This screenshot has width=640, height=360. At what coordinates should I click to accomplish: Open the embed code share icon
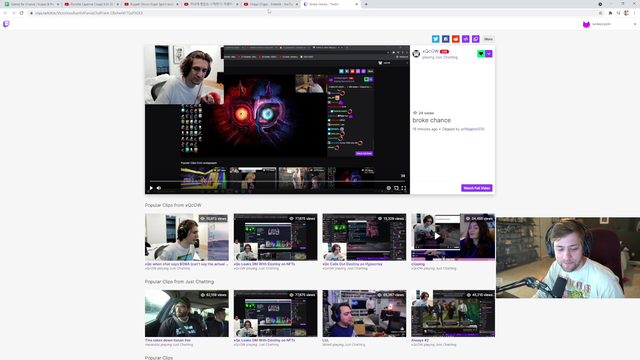466,39
